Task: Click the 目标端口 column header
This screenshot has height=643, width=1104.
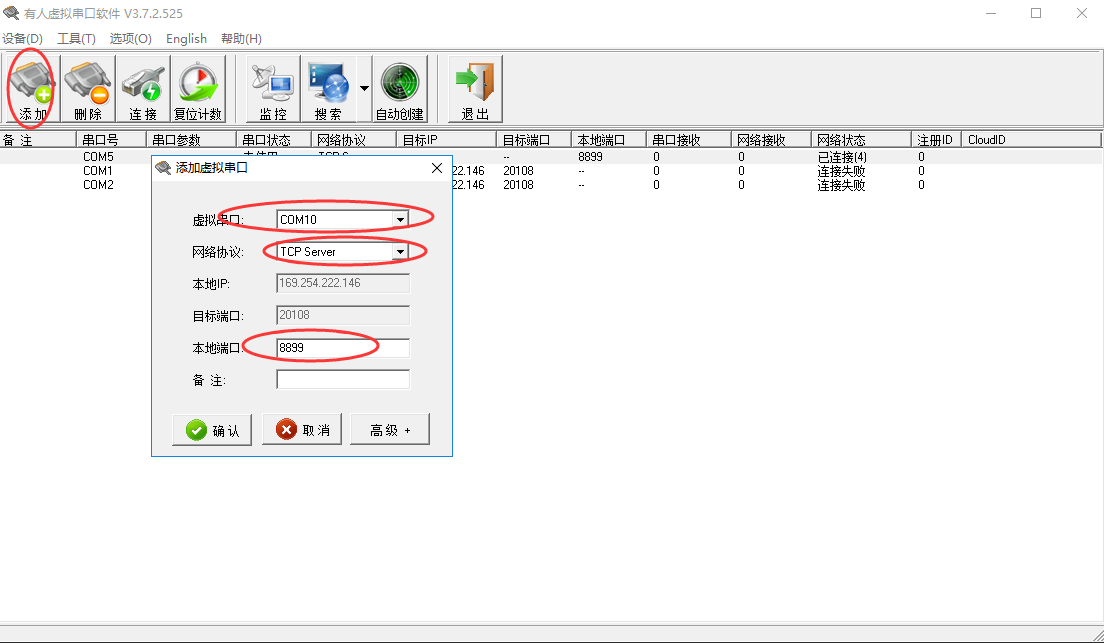Action: pos(533,139)
